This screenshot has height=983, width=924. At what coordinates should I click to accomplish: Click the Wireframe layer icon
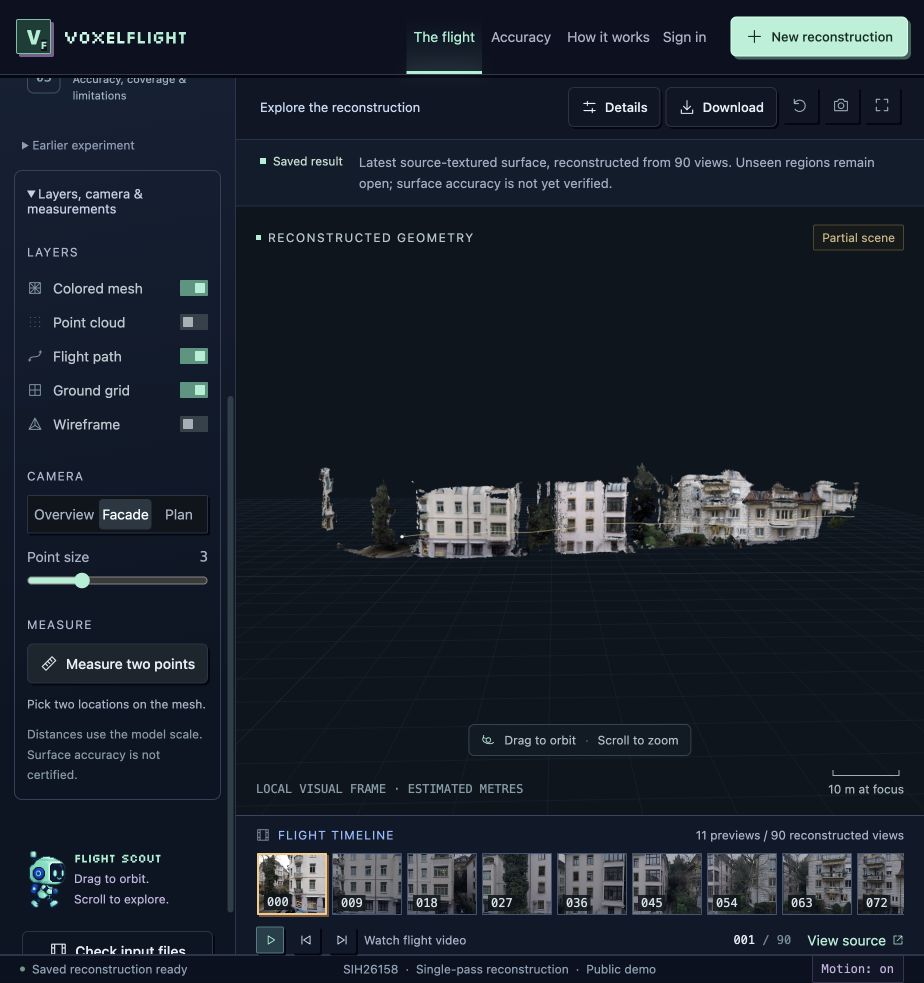coord(35,424)
